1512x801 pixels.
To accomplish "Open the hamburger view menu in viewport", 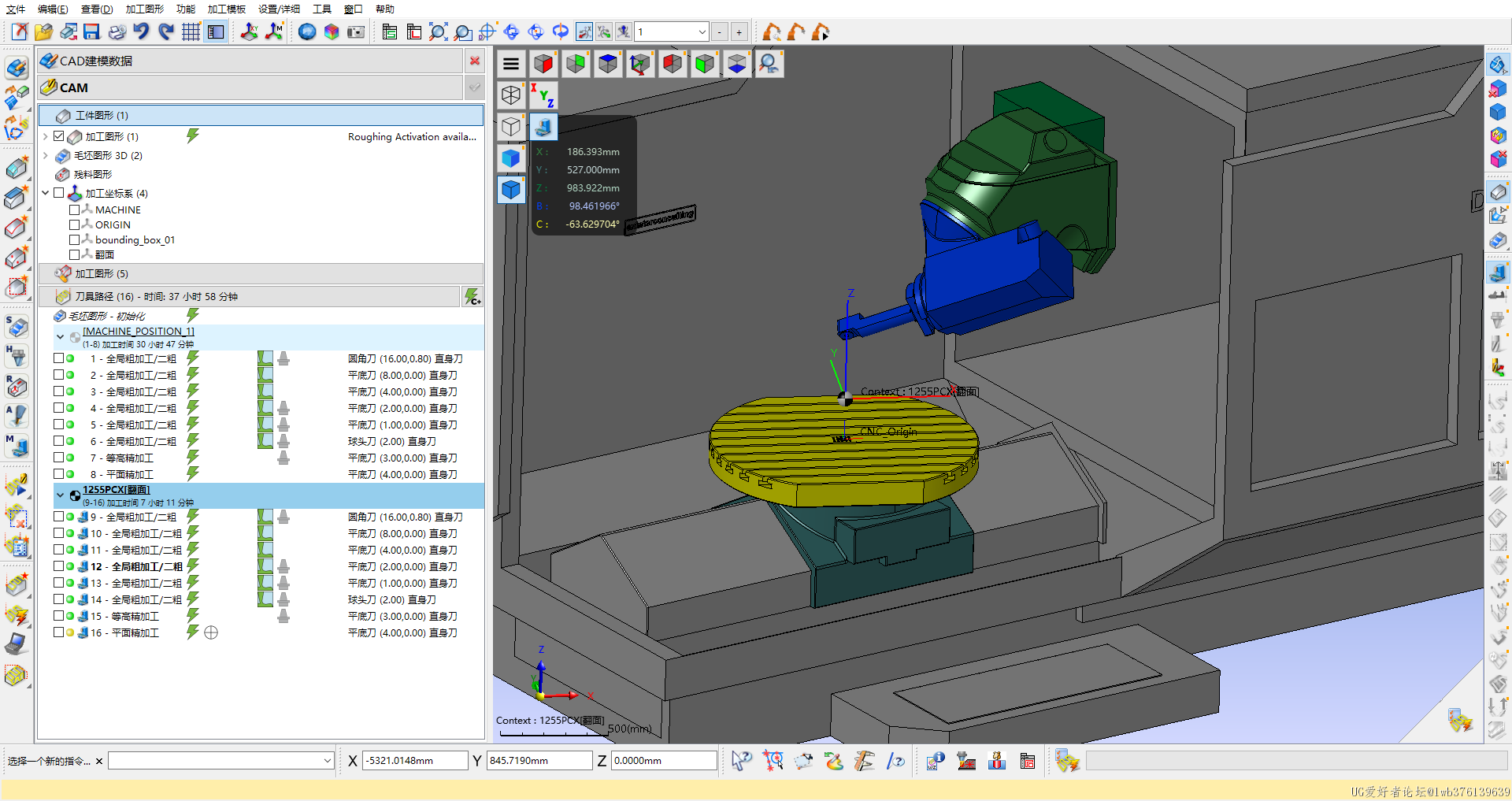I will tap(511, 64).
